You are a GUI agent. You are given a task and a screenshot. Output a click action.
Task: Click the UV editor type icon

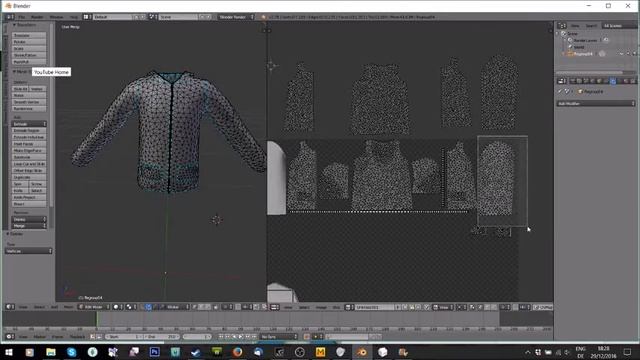(x=275, y=307)
